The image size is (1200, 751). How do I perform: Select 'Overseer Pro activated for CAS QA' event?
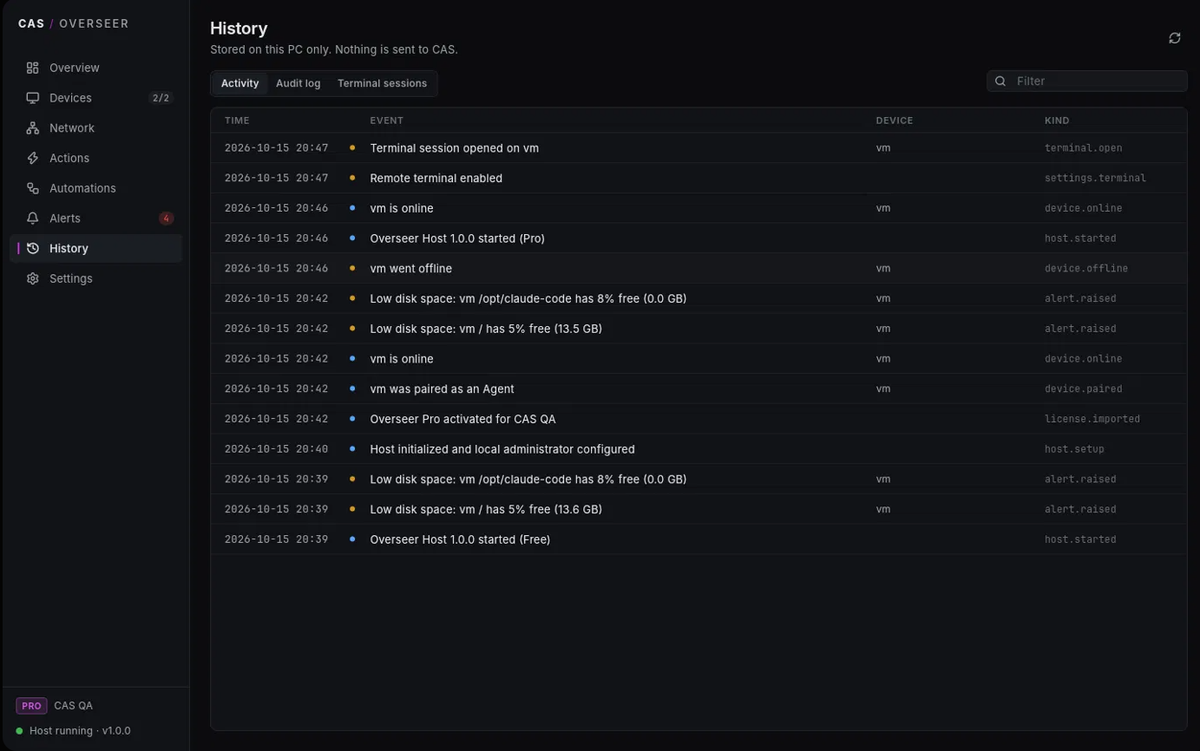(463, 418)
